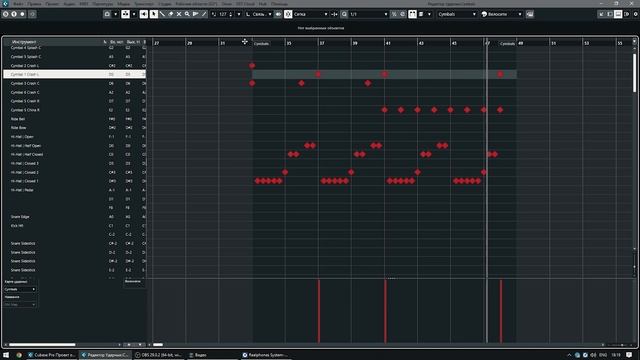Image resolution: width=640 pixels, height=360 pixels.
Task: Select the Trim tool flag icon
Action: click(196, 14)
